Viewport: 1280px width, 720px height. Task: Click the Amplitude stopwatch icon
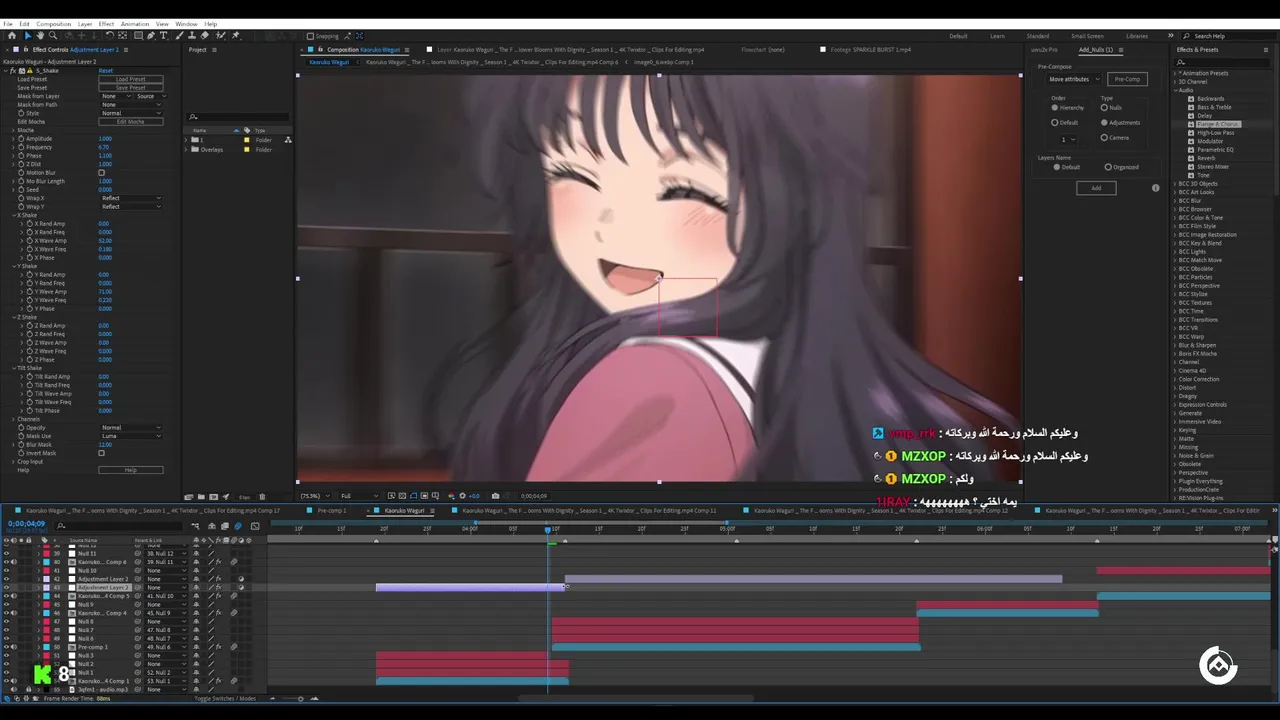click(21, 139)
